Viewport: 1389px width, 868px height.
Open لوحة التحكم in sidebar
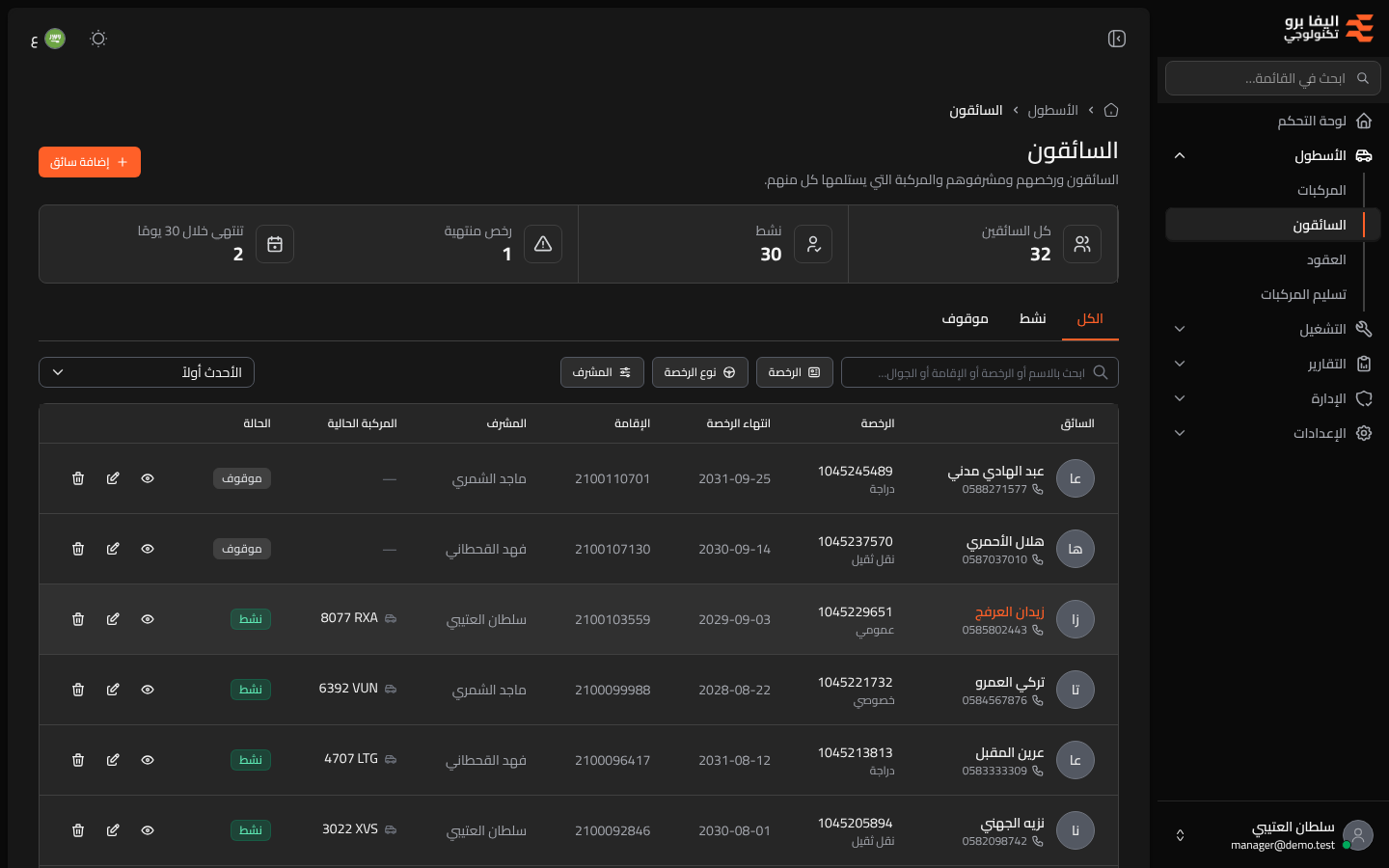tap(1273, 121)
